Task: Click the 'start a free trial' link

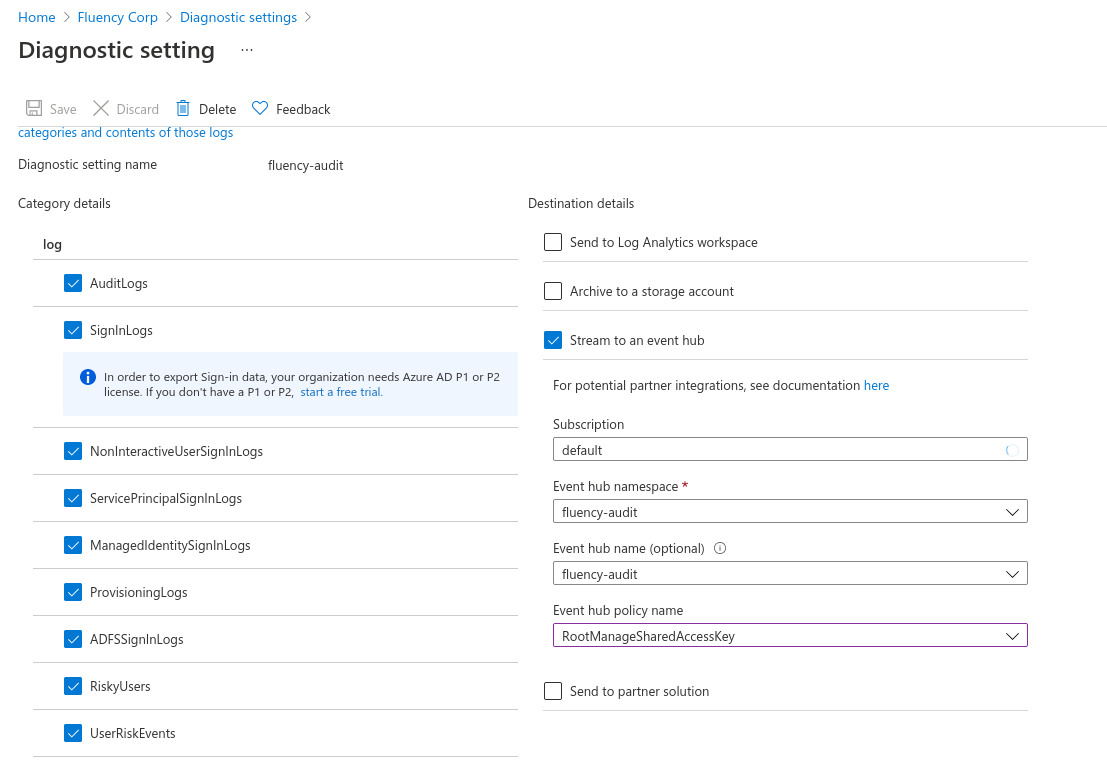Action: pos(342,392)
